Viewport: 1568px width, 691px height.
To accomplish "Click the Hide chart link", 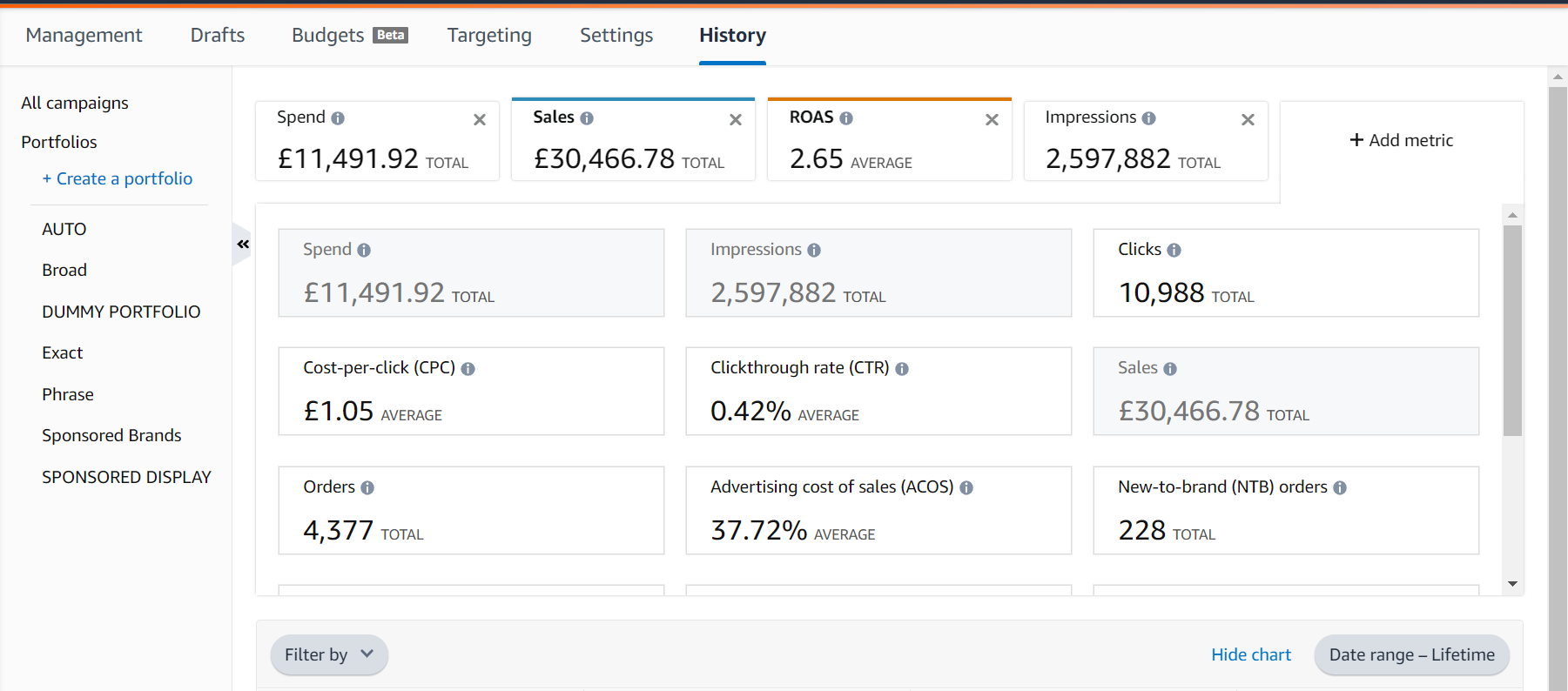I will tap(1250, 654).
